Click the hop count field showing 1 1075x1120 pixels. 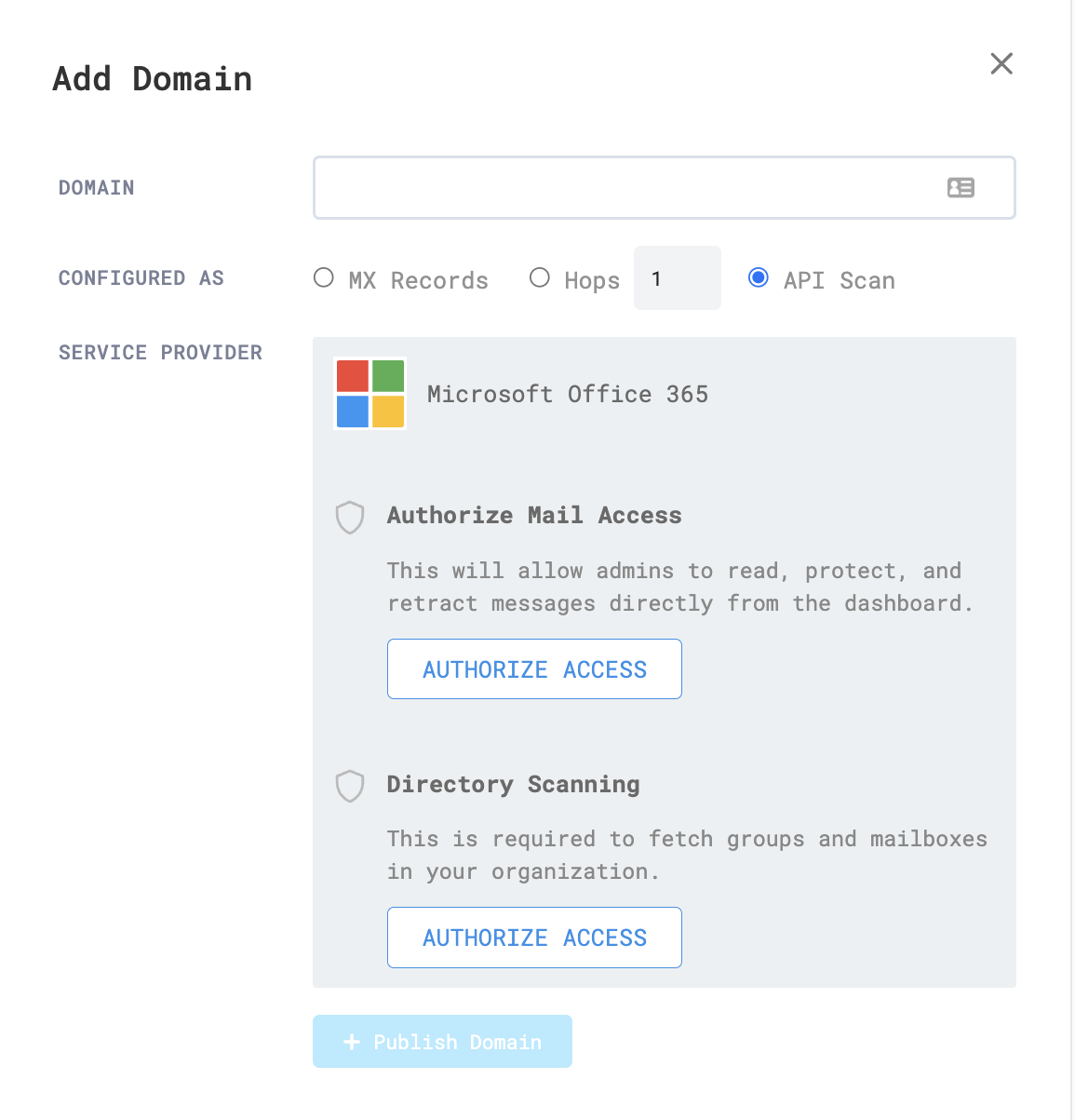(677, 277)
